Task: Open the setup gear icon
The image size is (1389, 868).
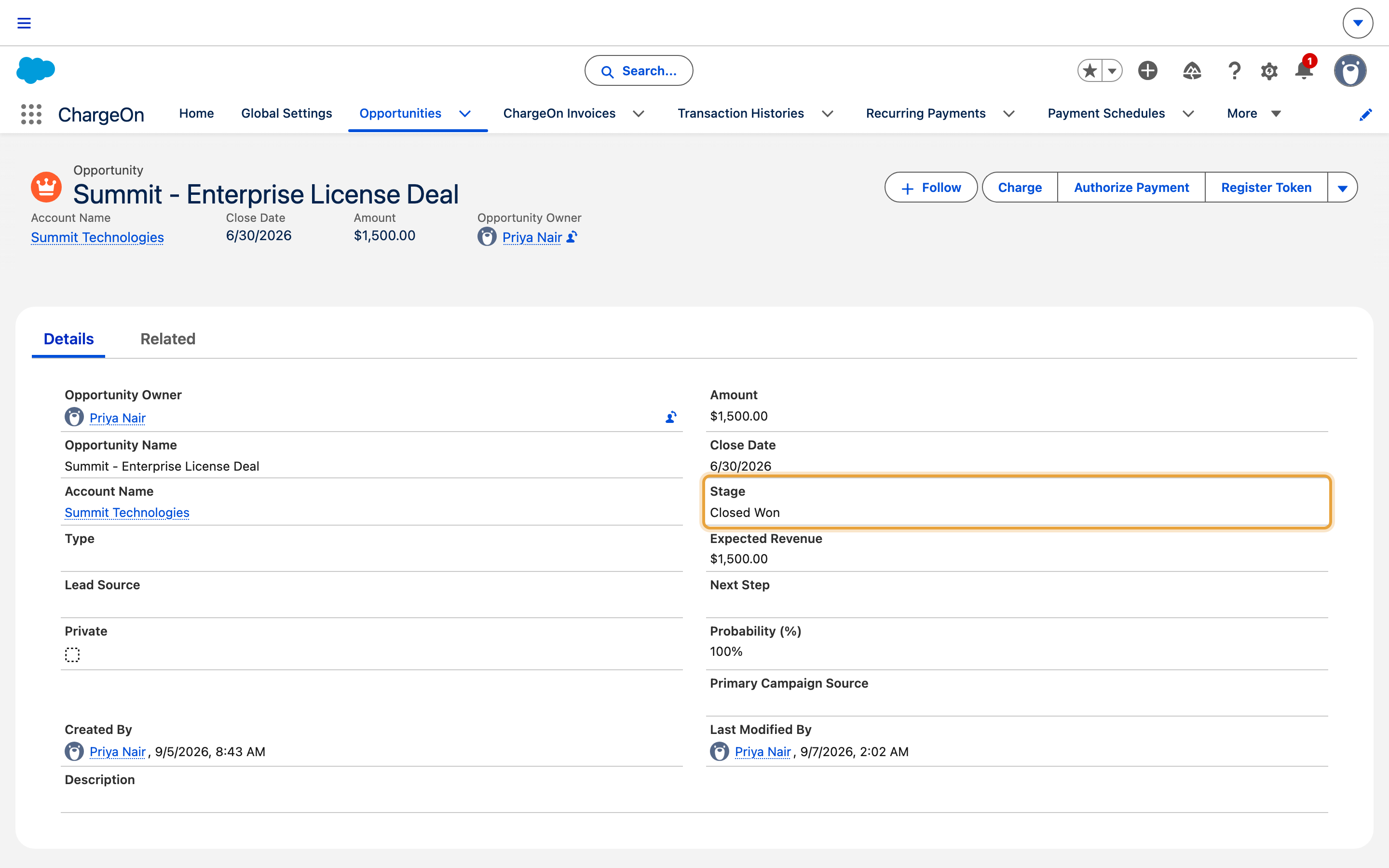Action: [x=1269, y=70]
